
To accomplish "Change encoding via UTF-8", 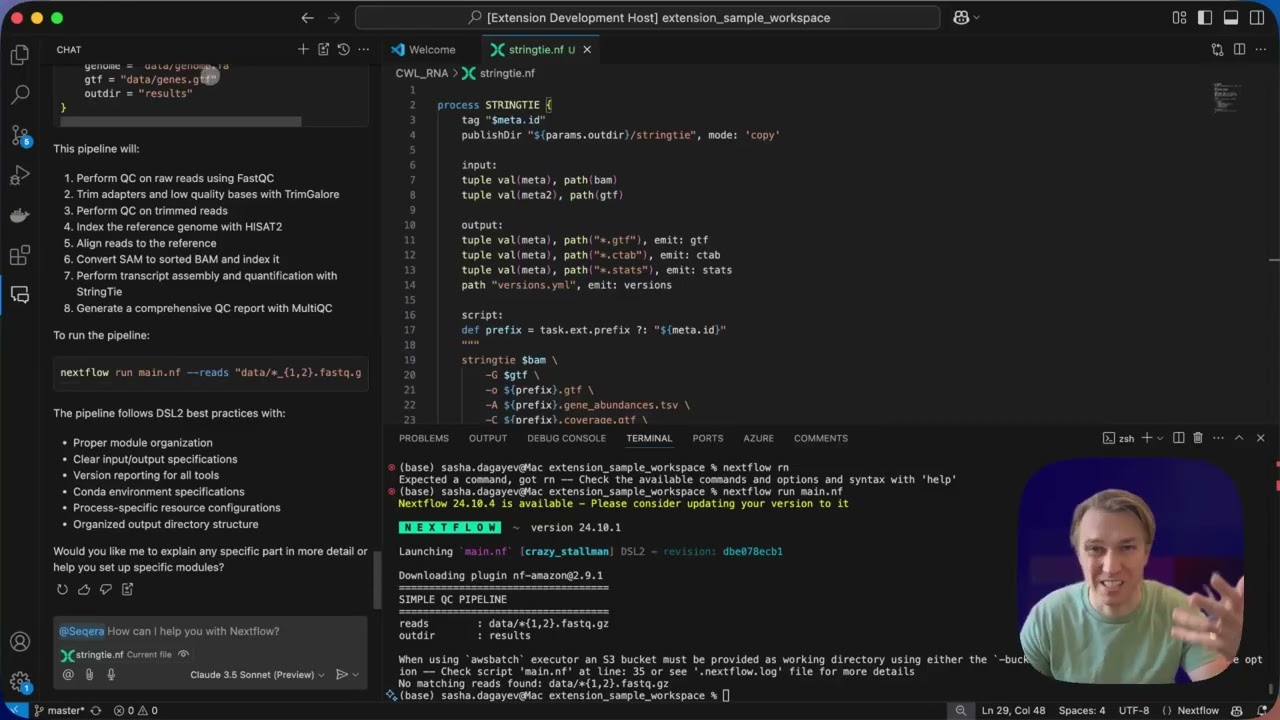I will (x=1133, y=710).
